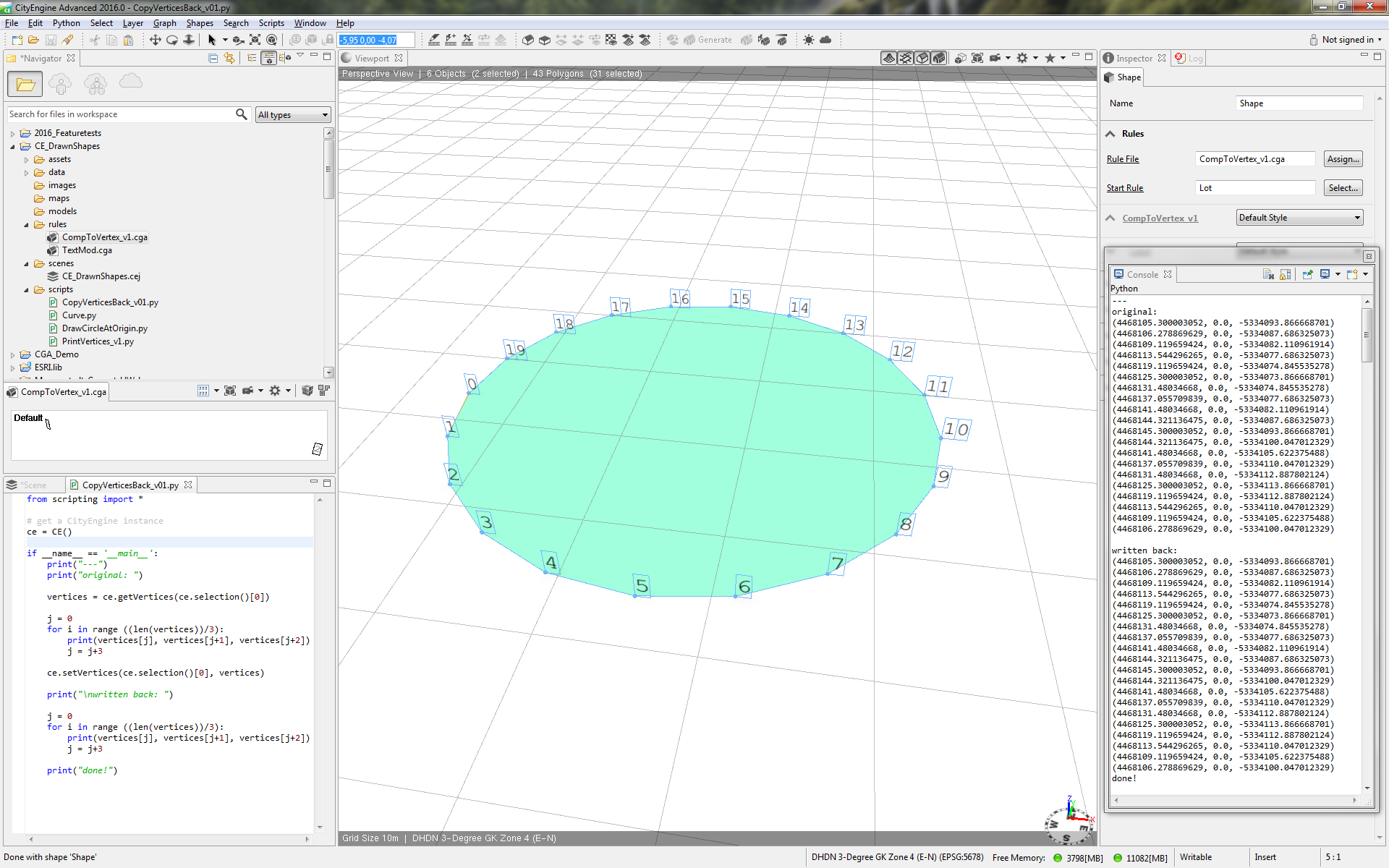Expand the assets folder
This screenshot has width=1389, height=868.
coord(27,159)
